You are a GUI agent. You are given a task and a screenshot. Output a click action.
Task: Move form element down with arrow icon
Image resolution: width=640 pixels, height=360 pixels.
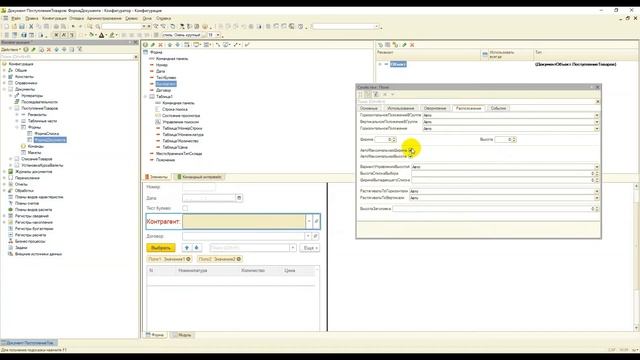coord(178,45)
